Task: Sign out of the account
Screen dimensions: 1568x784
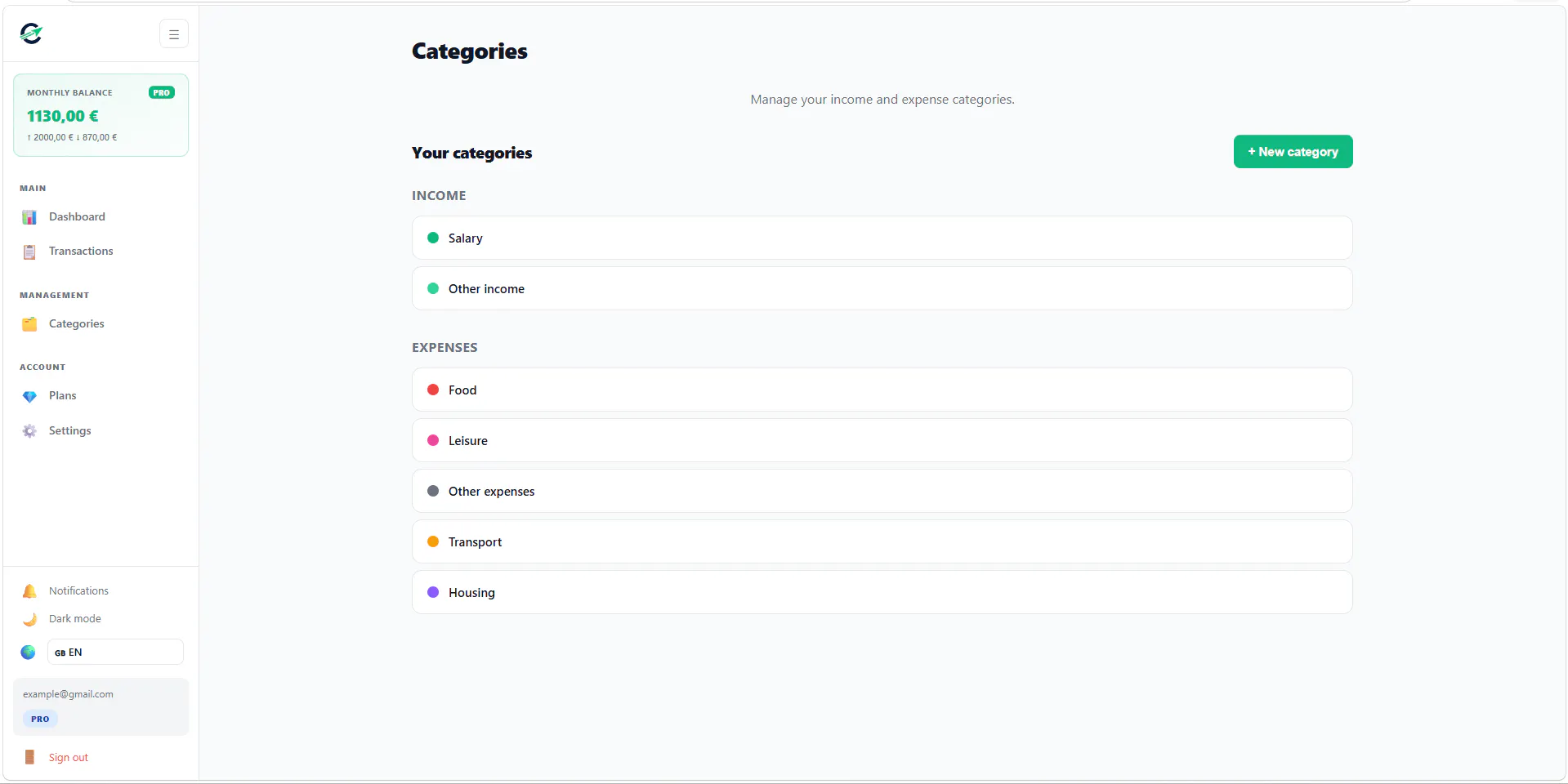Action: point(68,758)
